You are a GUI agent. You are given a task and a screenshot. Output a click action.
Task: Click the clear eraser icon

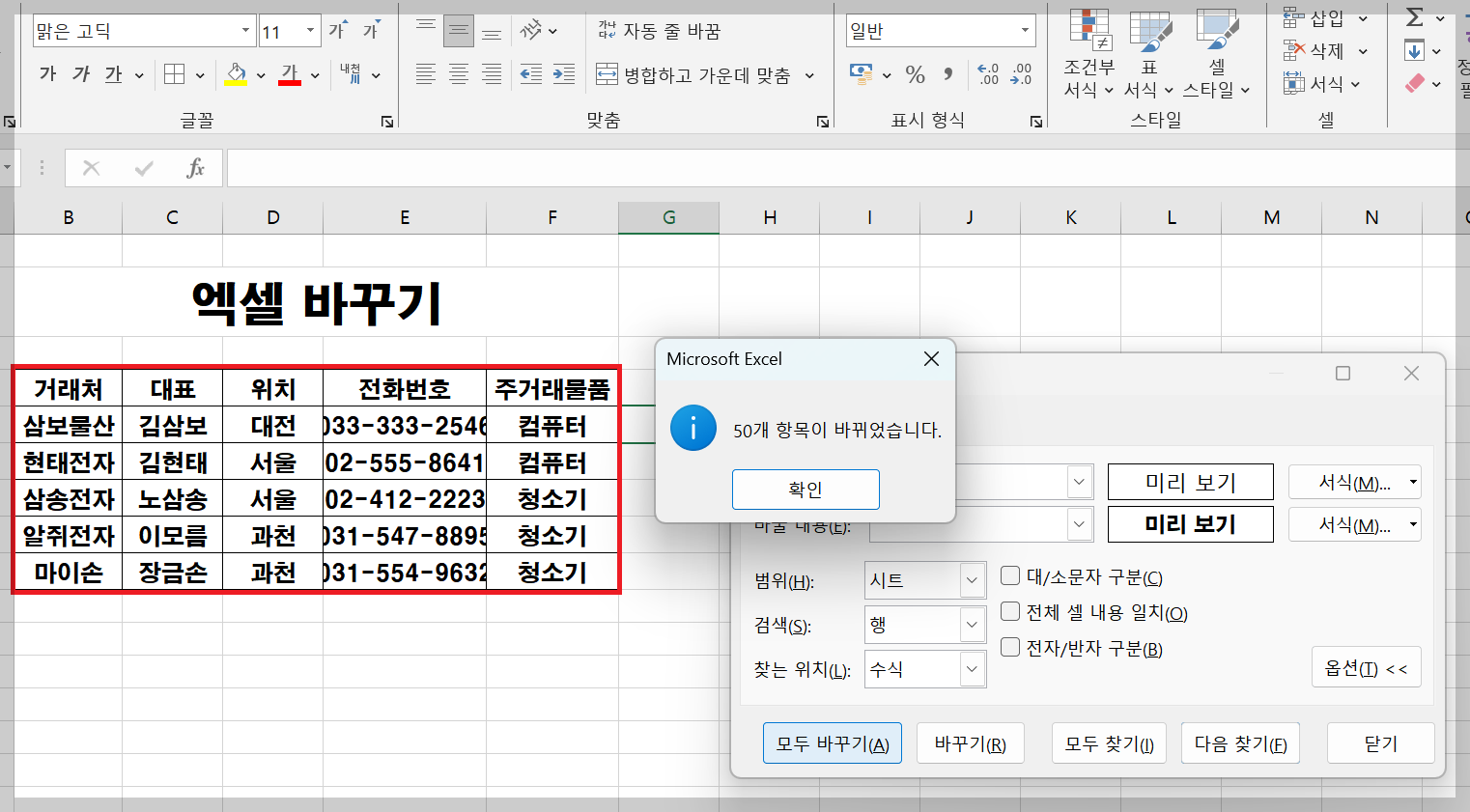(x=1415, y=84)
